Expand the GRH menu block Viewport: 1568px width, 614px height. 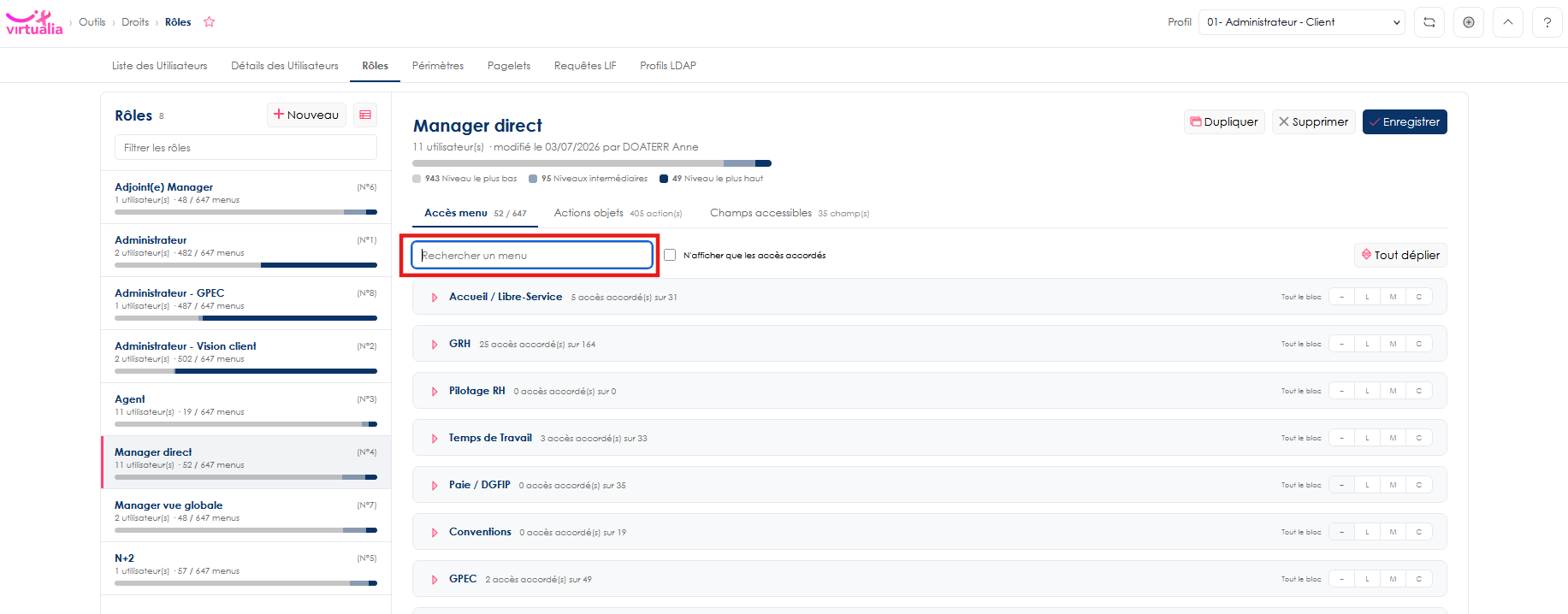tap(435, 345)
